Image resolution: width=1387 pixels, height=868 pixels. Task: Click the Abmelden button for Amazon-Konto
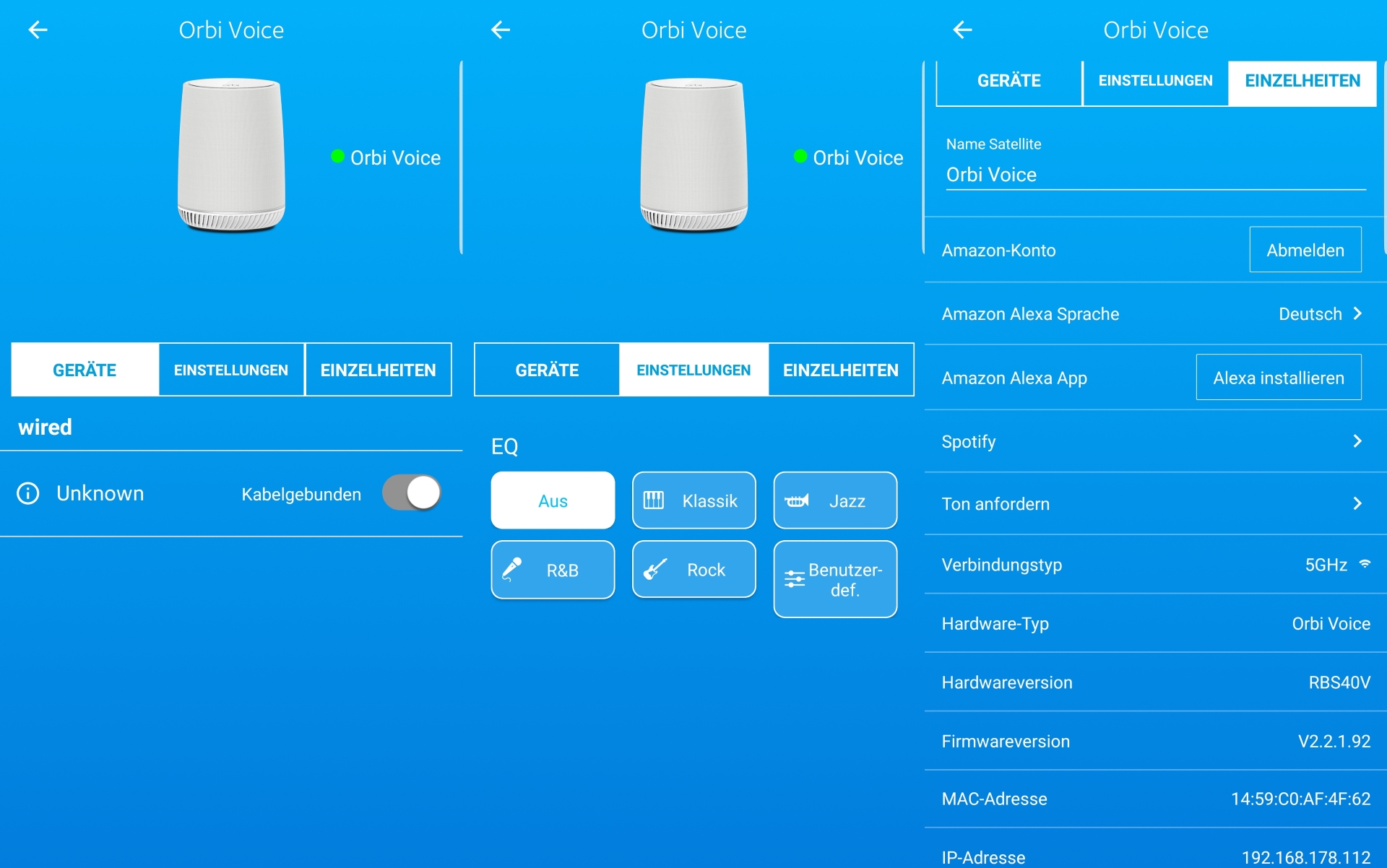tap(1305, 250)
